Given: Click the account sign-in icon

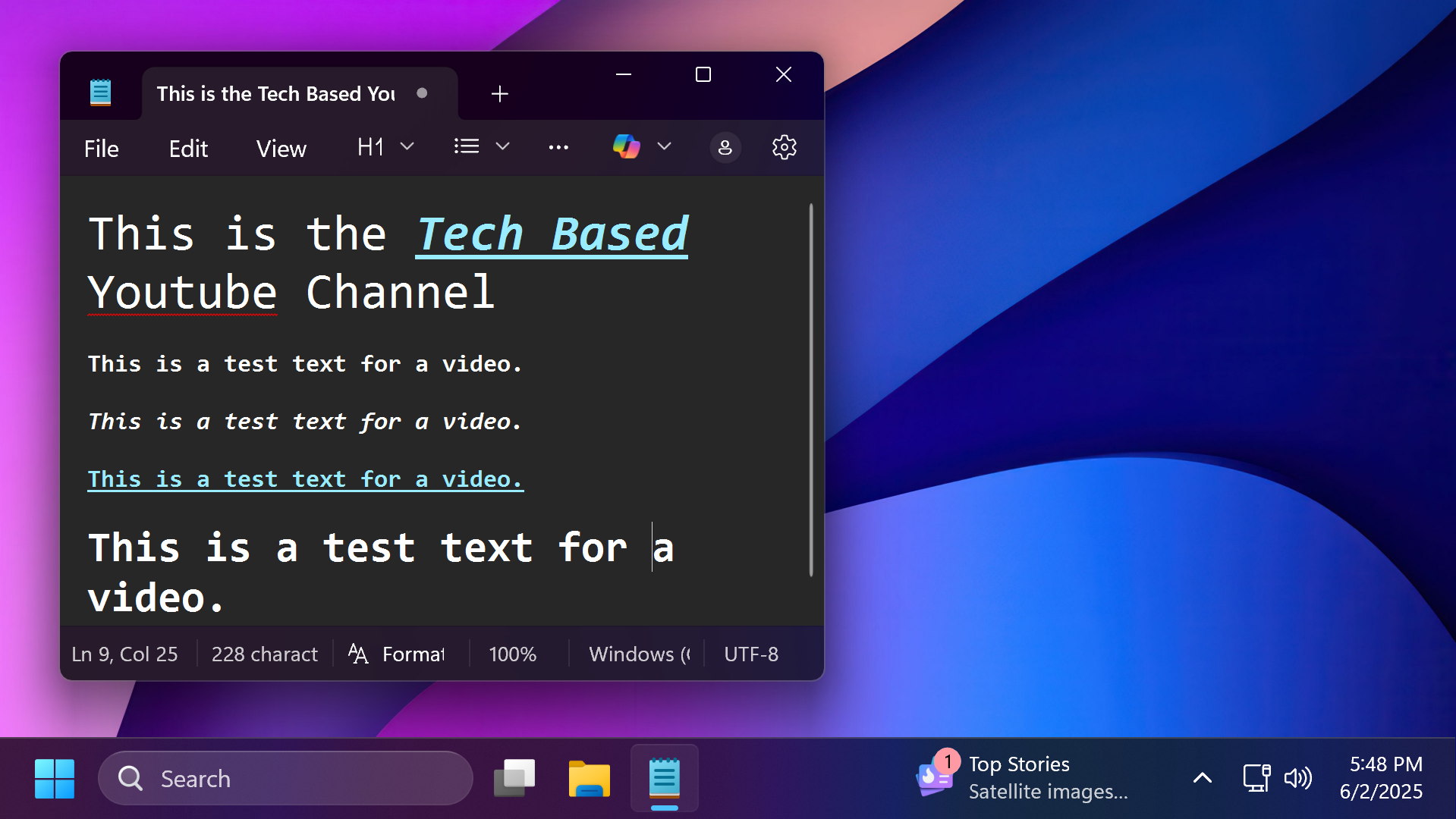Looking at the screenshot, I should 725,147.
